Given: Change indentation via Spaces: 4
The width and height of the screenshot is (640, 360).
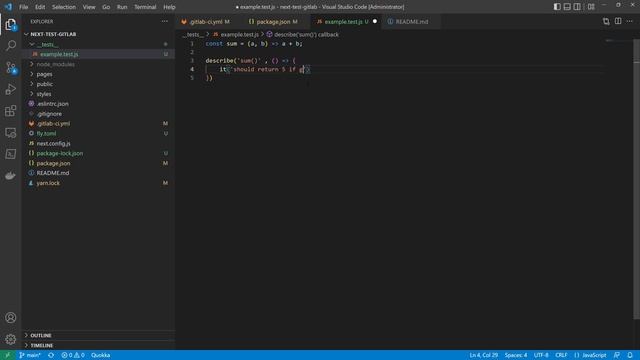Looking at the screenshot, I should [x=516, y=355].
